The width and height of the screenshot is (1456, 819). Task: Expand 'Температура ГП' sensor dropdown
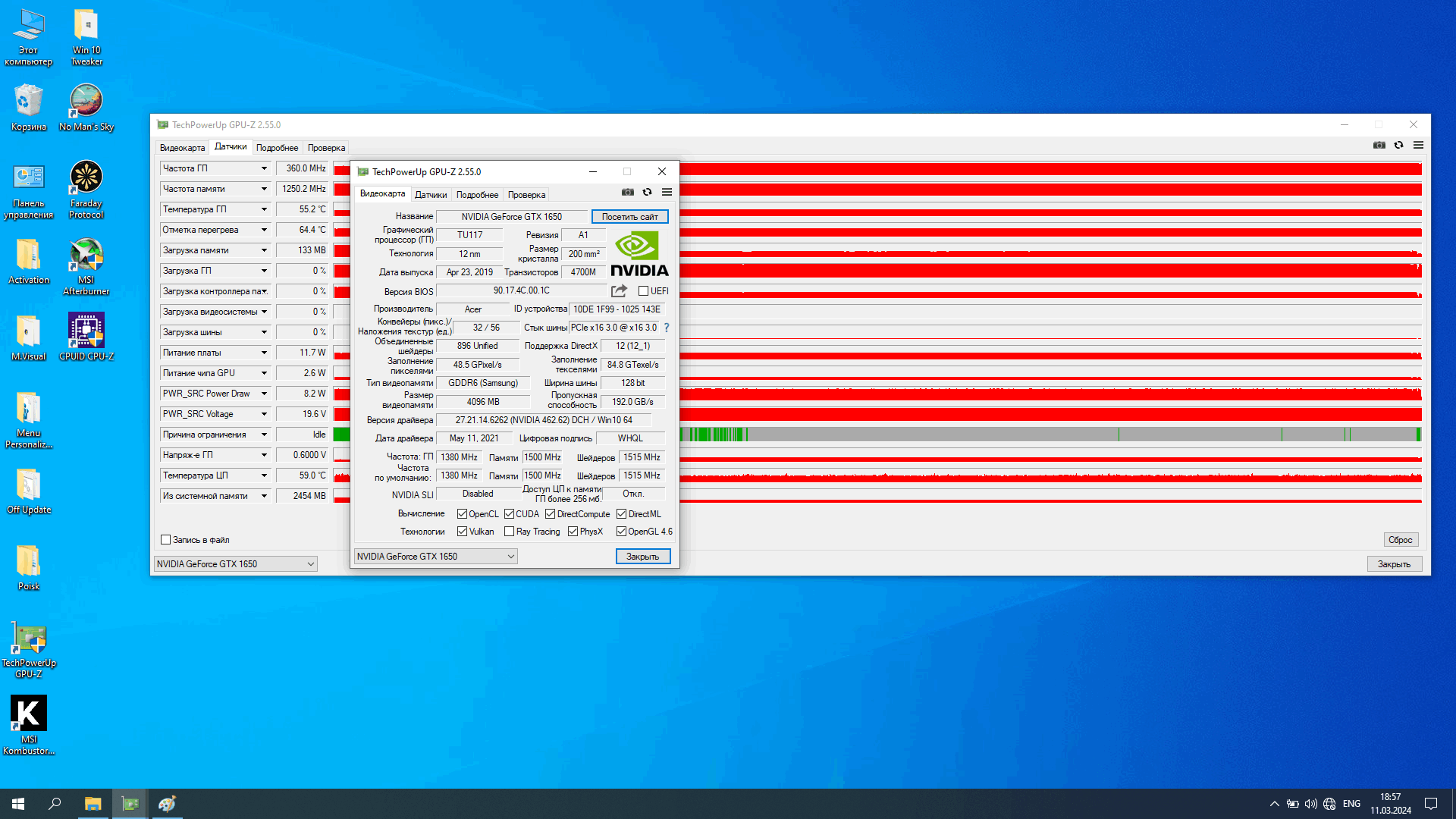click(264, 209)
